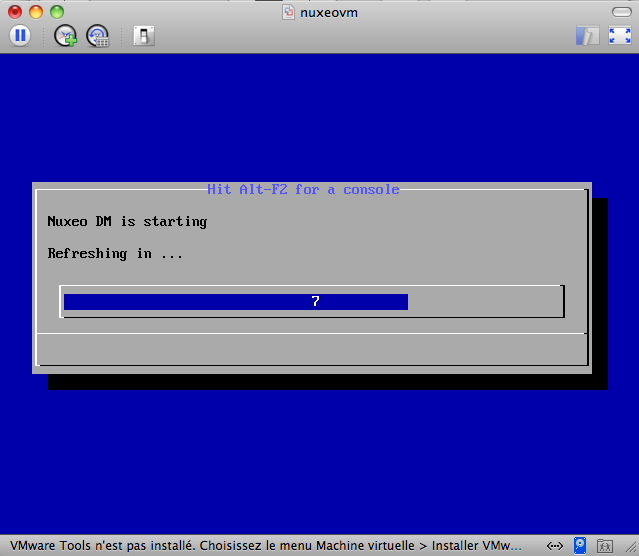
Task: Zoom the nuxeovm window with green button
Action: [57, 12]
